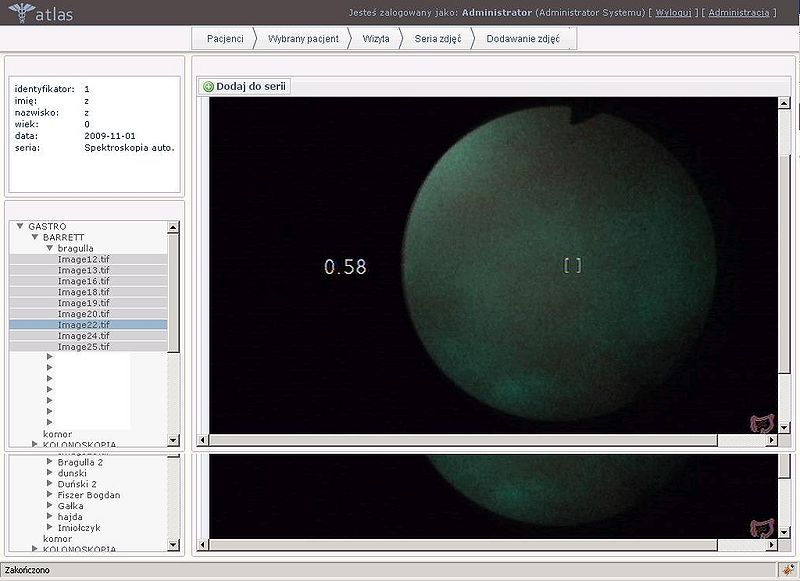Click the atlas caduceus logo icon

tap(20, 13)
